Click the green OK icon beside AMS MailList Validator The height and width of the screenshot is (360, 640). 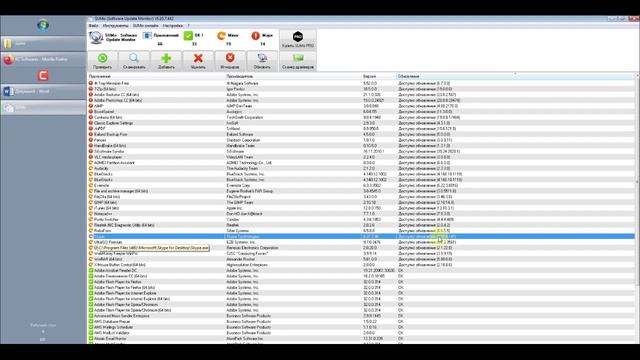pos(91,333)
